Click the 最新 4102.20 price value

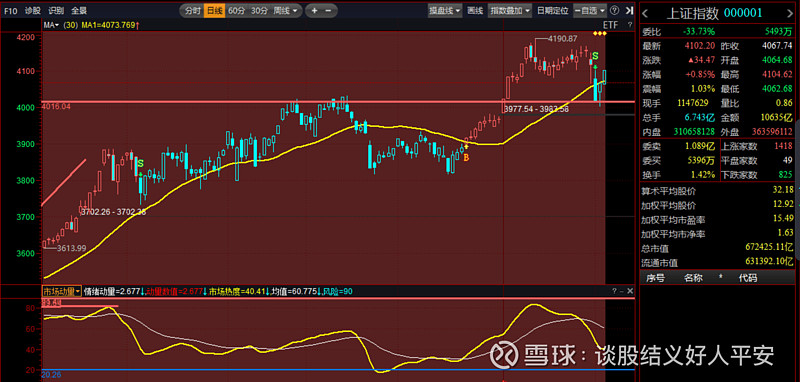click(701, 46)
